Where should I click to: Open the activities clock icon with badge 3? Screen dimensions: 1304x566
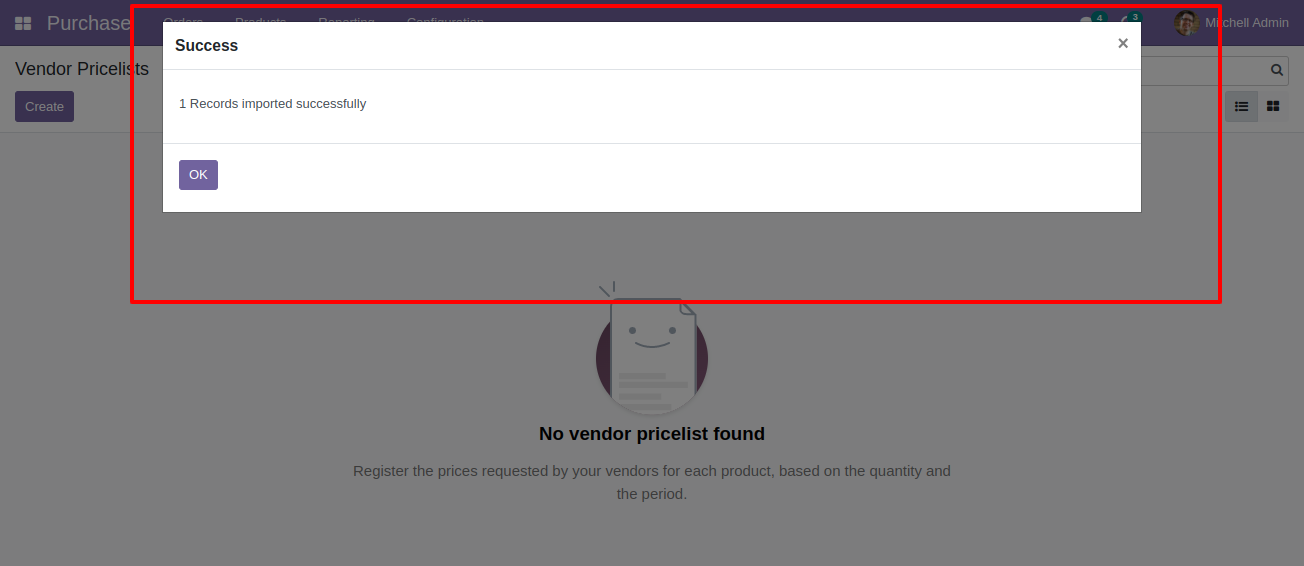(x=1128, y=21)
